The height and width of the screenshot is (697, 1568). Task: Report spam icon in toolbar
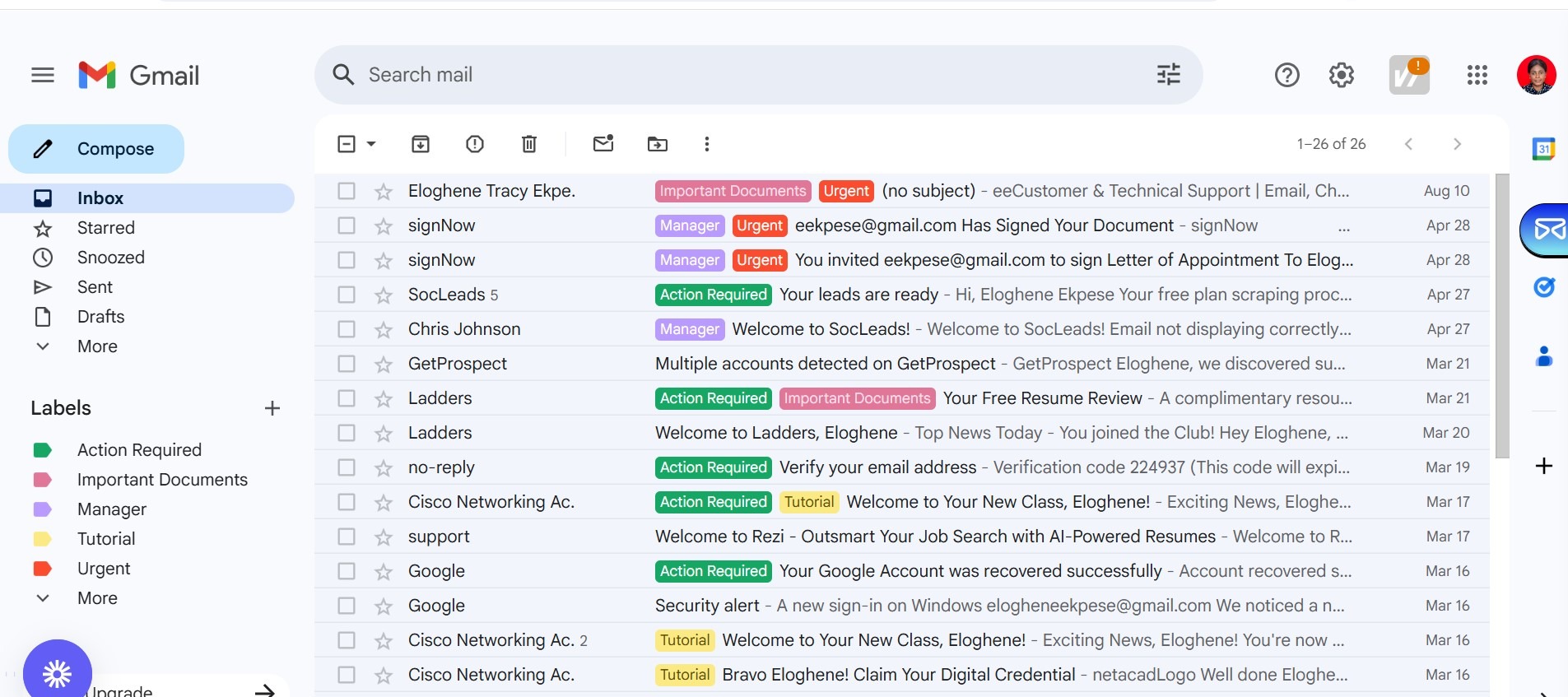pyautogui.click(x=475, y=145)
